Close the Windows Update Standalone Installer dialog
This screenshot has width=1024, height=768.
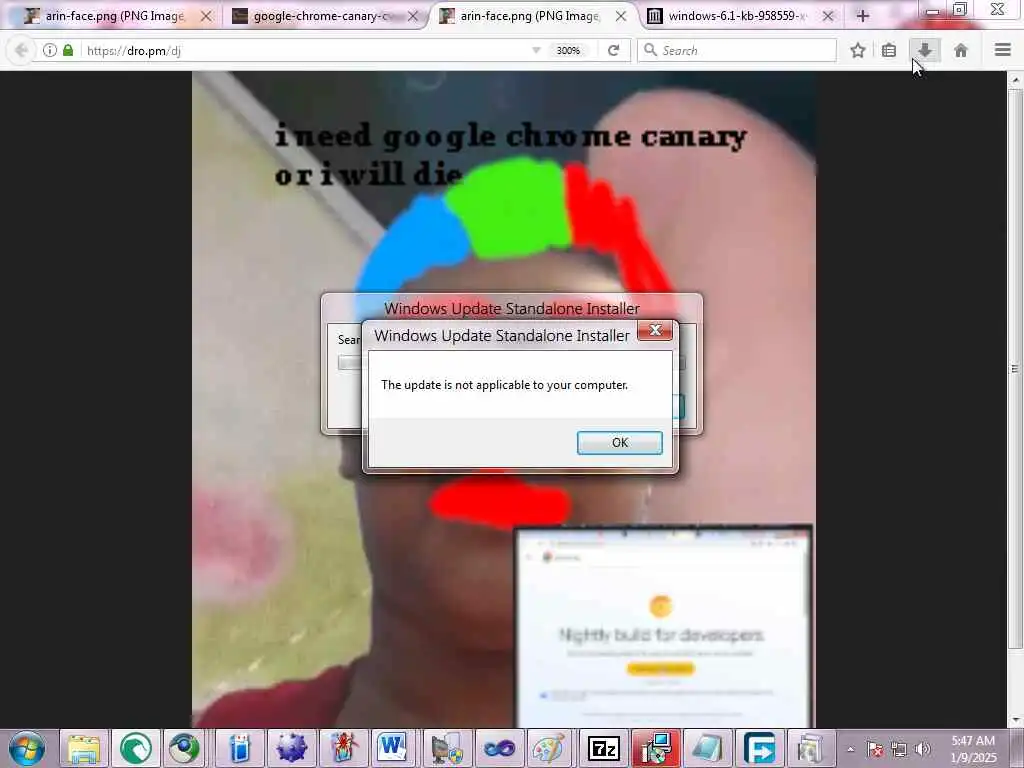click(655, 330)
